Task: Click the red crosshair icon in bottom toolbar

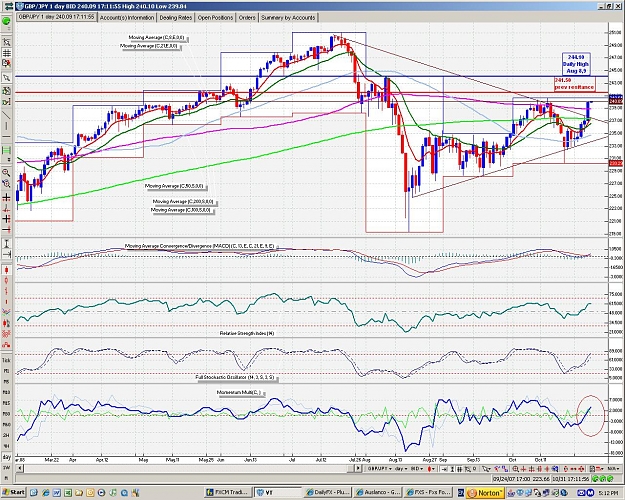Action: tap(523, 469)
